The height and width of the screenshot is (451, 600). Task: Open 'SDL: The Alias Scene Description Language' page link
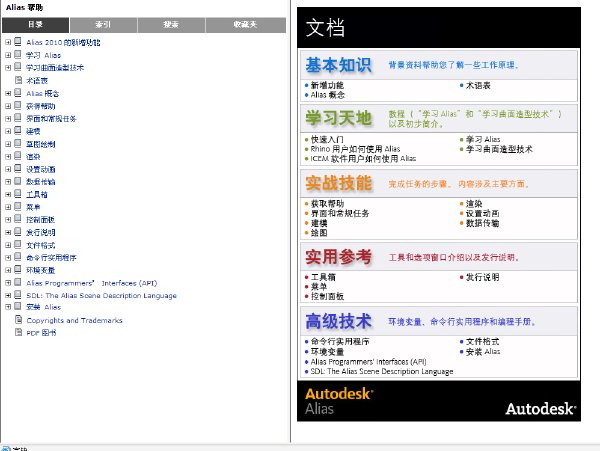[x=382, y=371]
